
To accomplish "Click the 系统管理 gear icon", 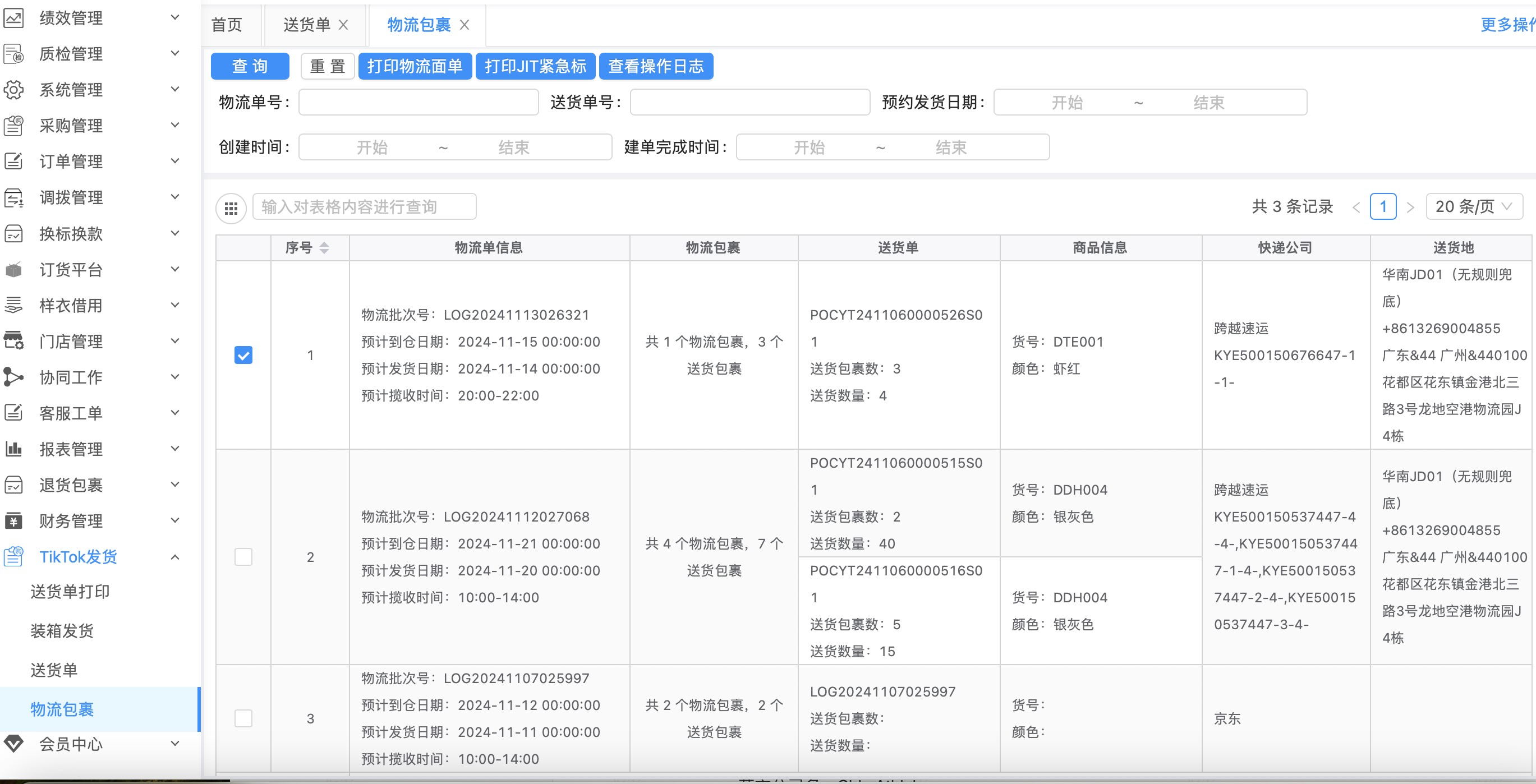I will tap(13, 90).
